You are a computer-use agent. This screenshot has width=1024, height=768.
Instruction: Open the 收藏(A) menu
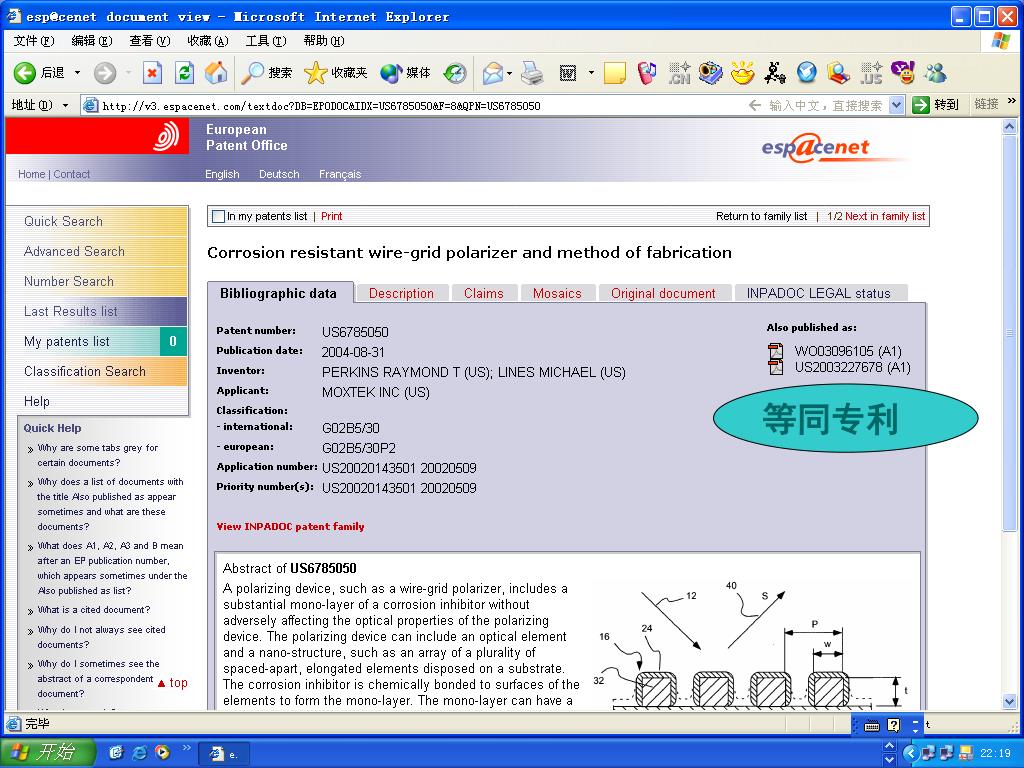(x=208, y=41)
